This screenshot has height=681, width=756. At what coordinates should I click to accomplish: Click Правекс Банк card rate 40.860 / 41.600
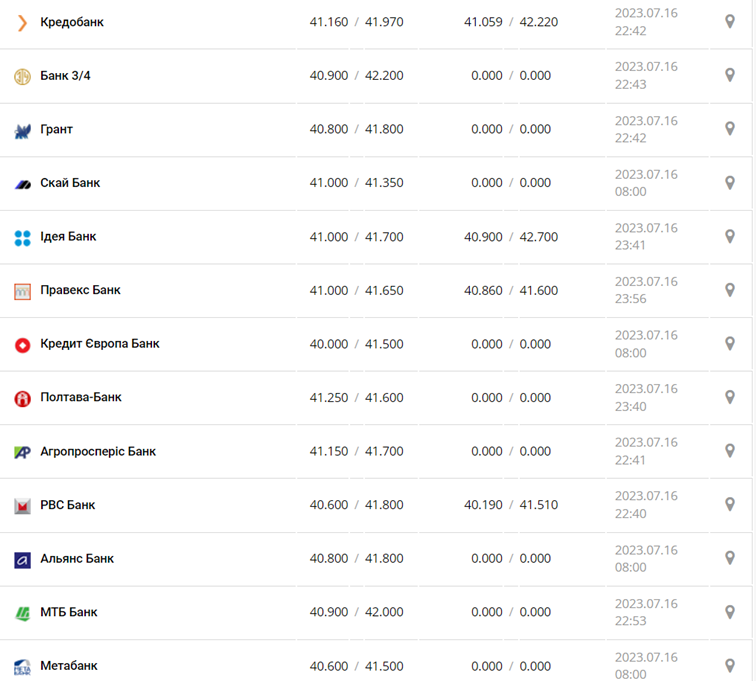tap(511, 290)
